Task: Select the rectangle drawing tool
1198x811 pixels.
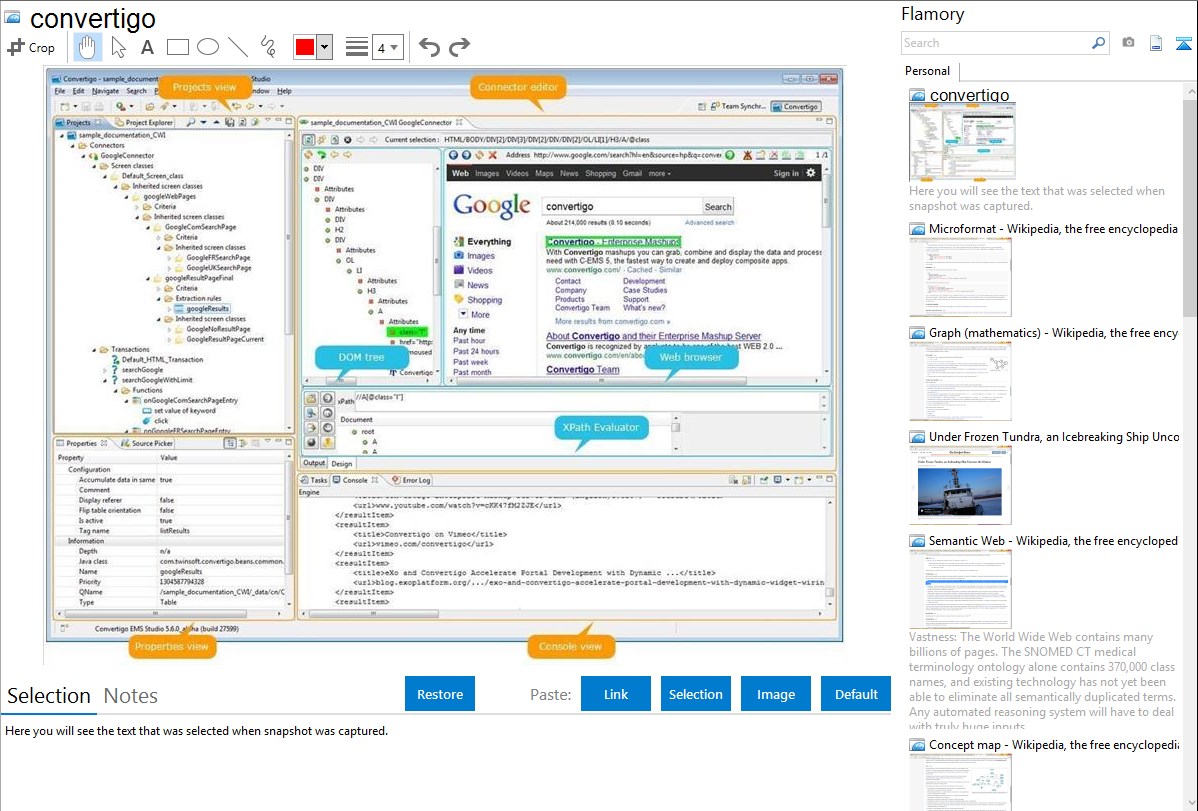Action: tap(177, 47)
